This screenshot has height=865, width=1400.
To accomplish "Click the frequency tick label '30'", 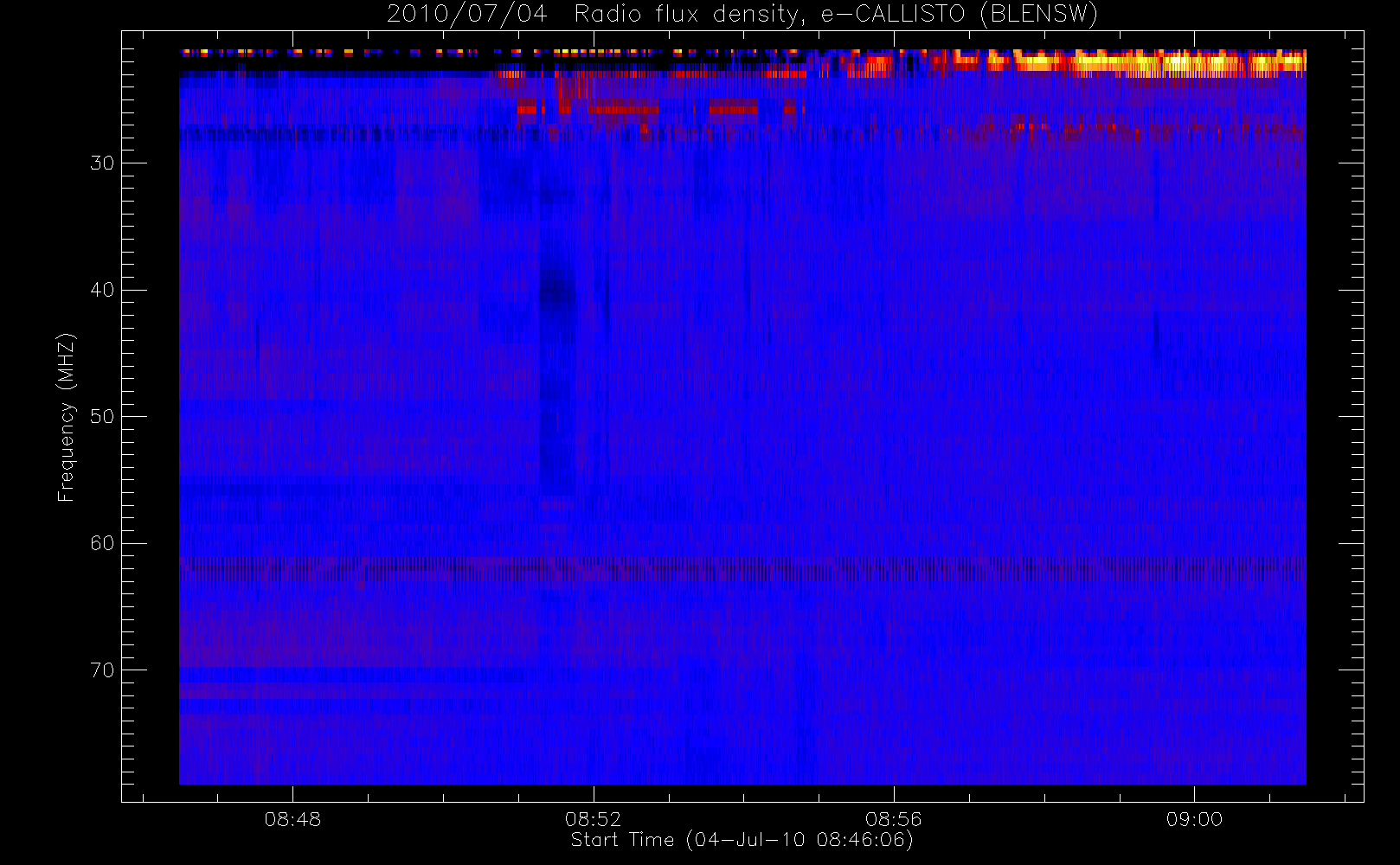I will pyautogui.click(x=102, y=163).
